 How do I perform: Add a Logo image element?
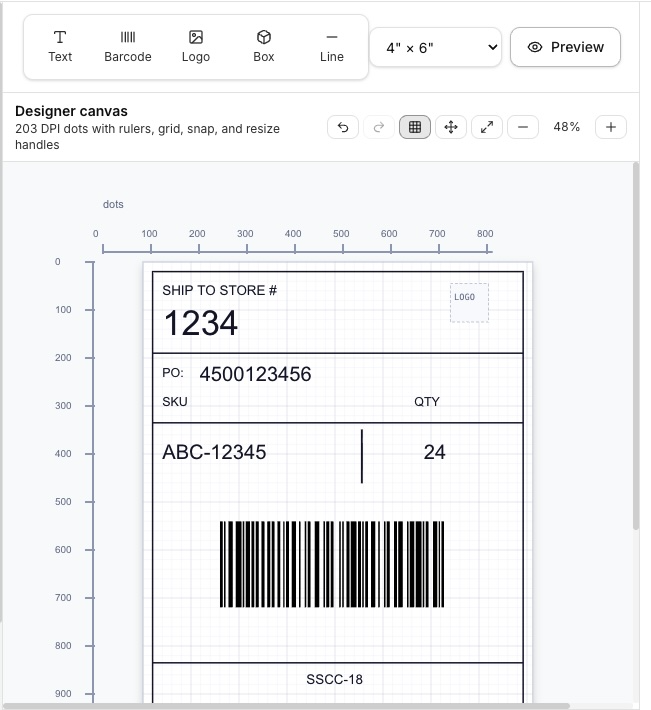point(196,47)
